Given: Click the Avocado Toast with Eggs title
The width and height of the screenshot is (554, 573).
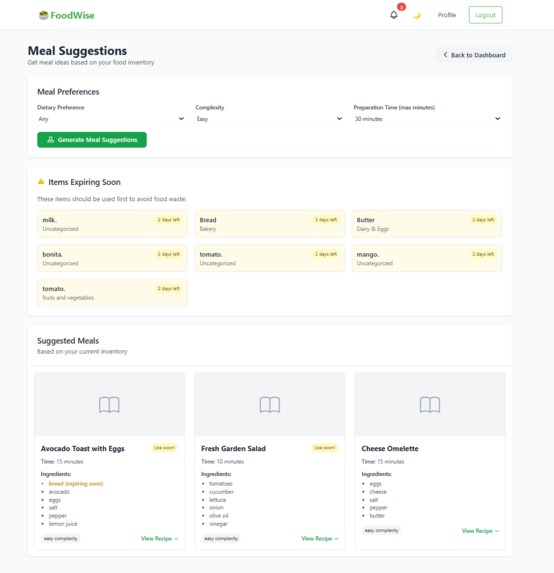Looking at the screenshot, I should pos(83,448).
